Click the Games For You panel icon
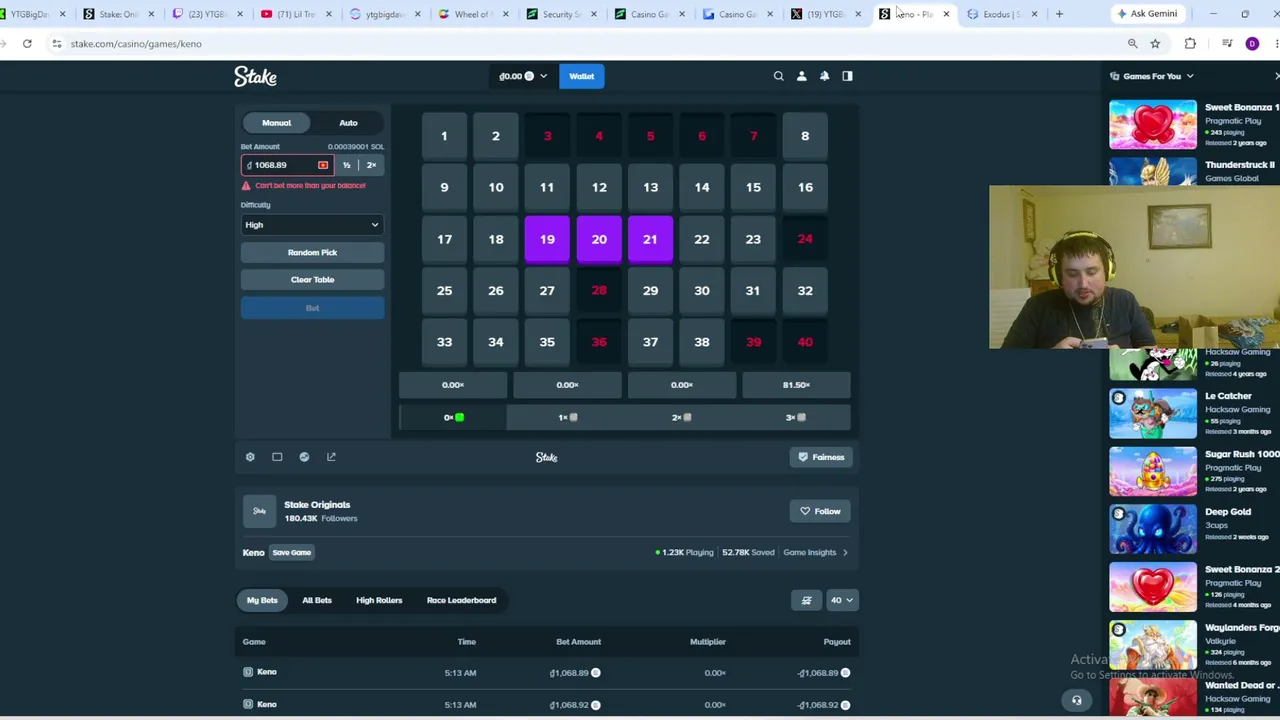The image size is (1280, 720). click(x=1115, y=76)
